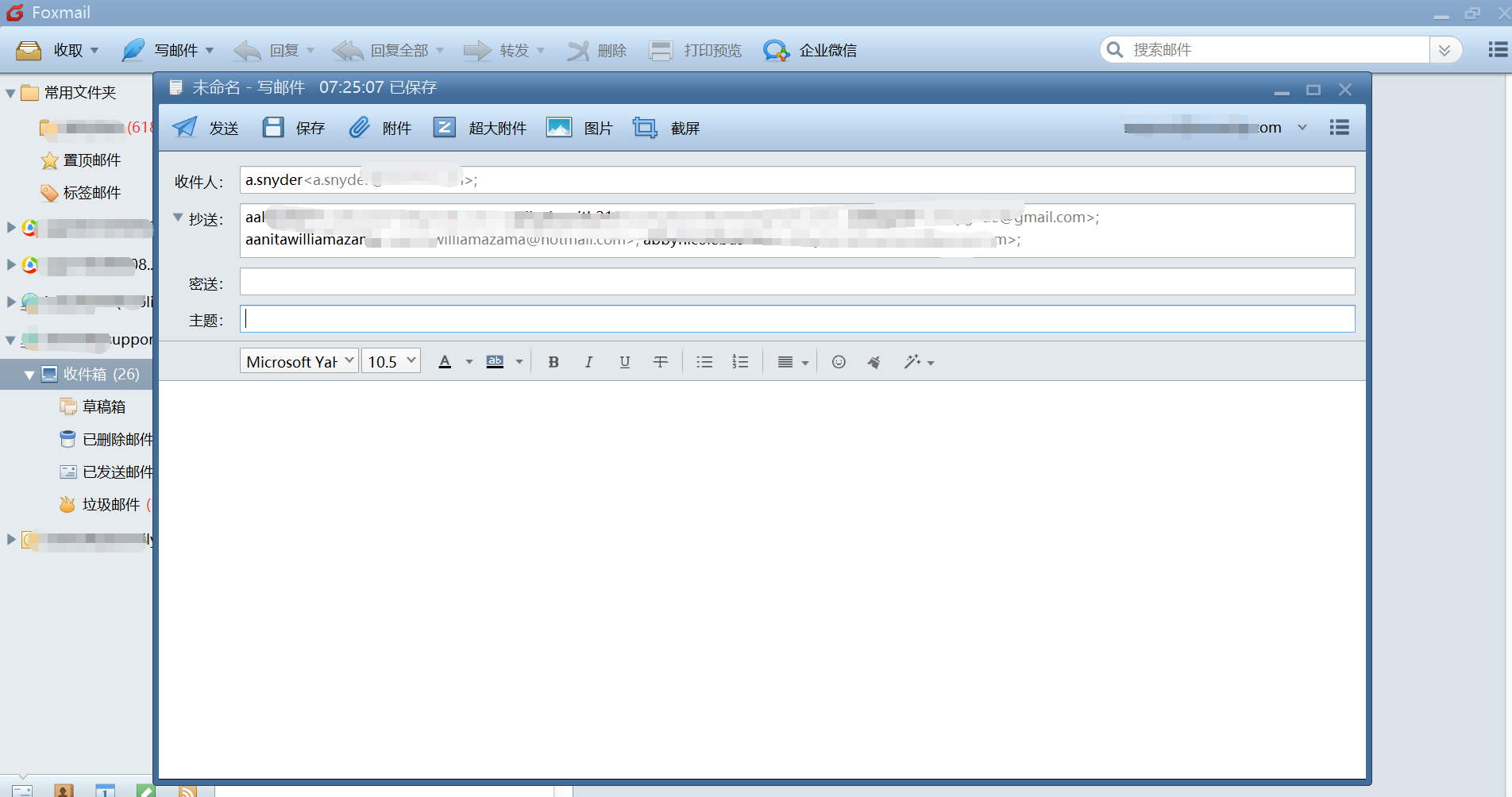Open the emoji smiley picker
This screenshot has width=1512, height=797.
click(839, 362)
